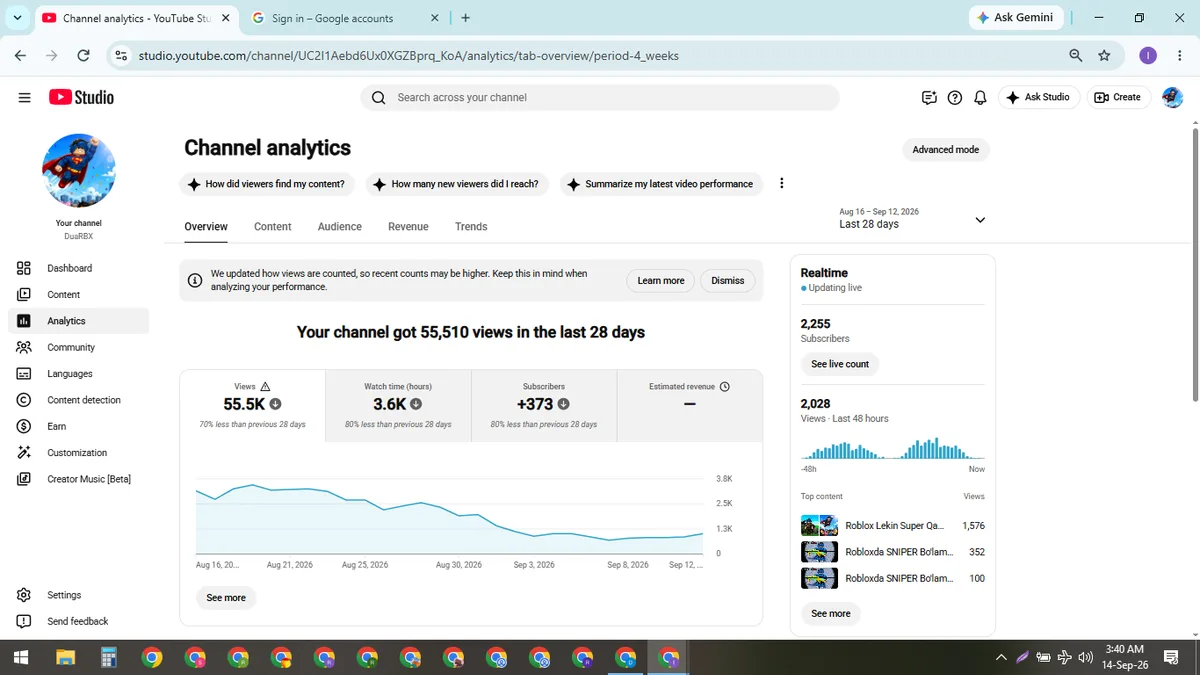Viewport: 1200px width, 675px height.
Task: Click the Advanced mode button
Action: click(946, 149)
